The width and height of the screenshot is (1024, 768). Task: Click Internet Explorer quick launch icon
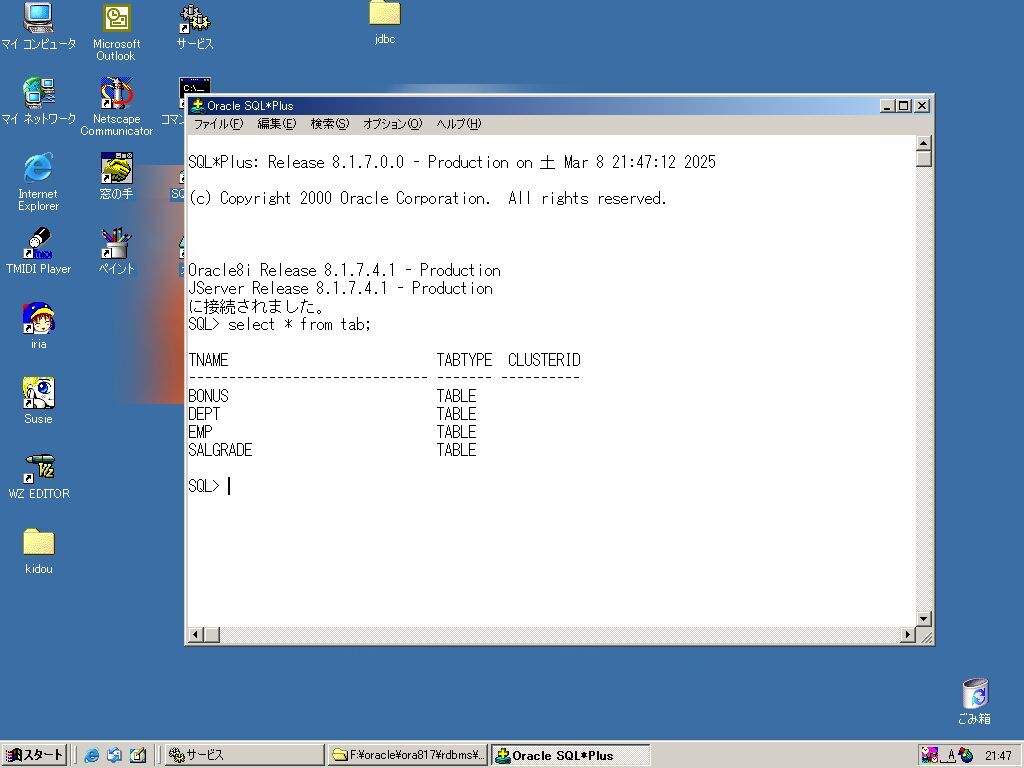point(92,755)
